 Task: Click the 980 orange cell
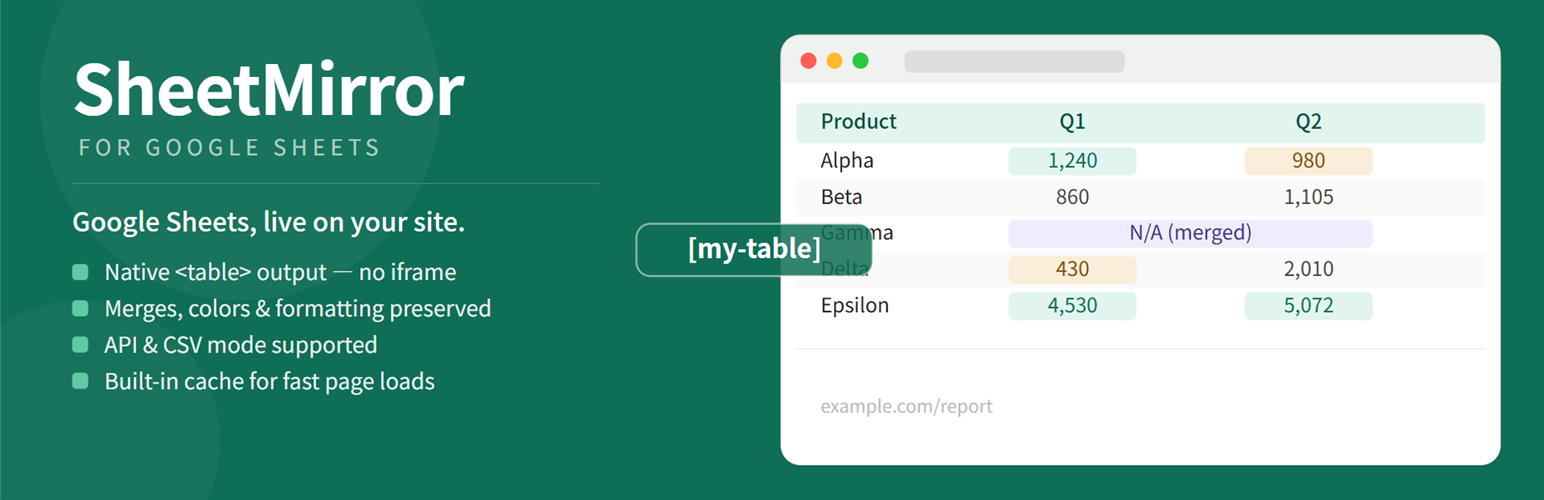(1308, 161)
